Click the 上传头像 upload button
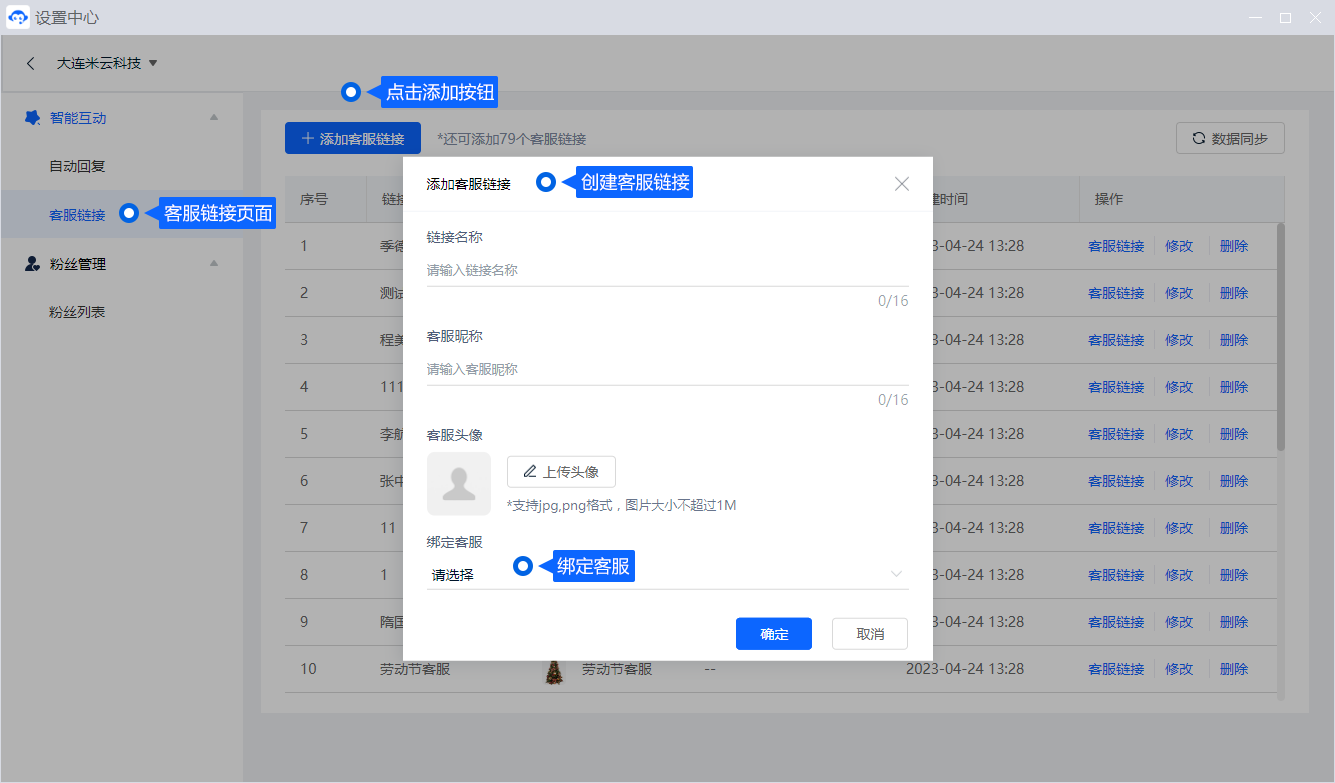 pyautogui.click(x=561, y=472)
